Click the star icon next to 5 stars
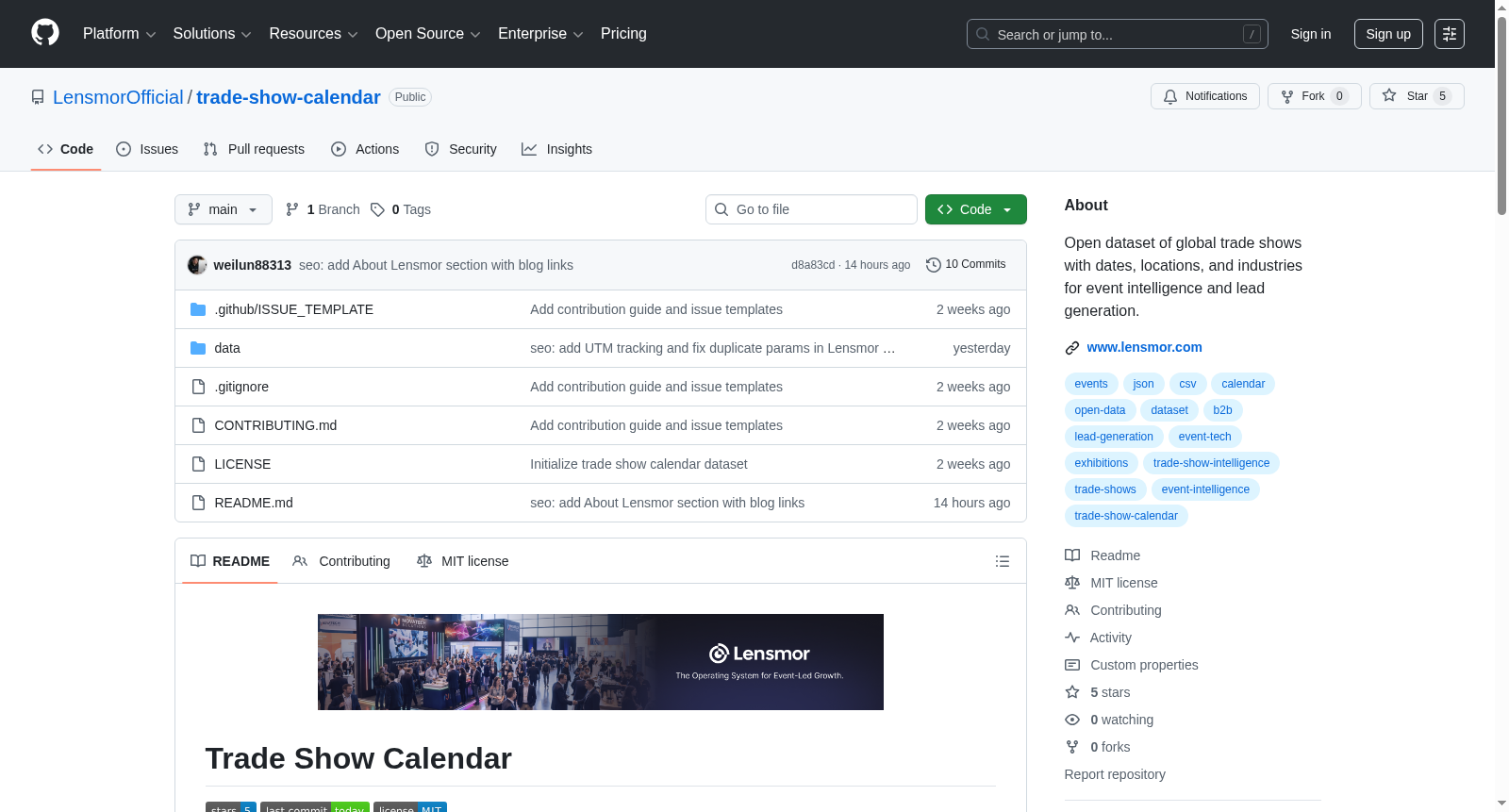Image resolution: width=1509 pixels, height=812 pixels. point(1072,692)
